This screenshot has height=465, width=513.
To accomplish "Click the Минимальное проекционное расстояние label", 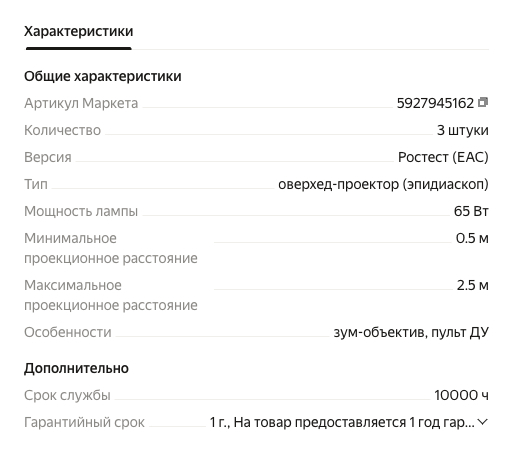I will pos(111,248).
